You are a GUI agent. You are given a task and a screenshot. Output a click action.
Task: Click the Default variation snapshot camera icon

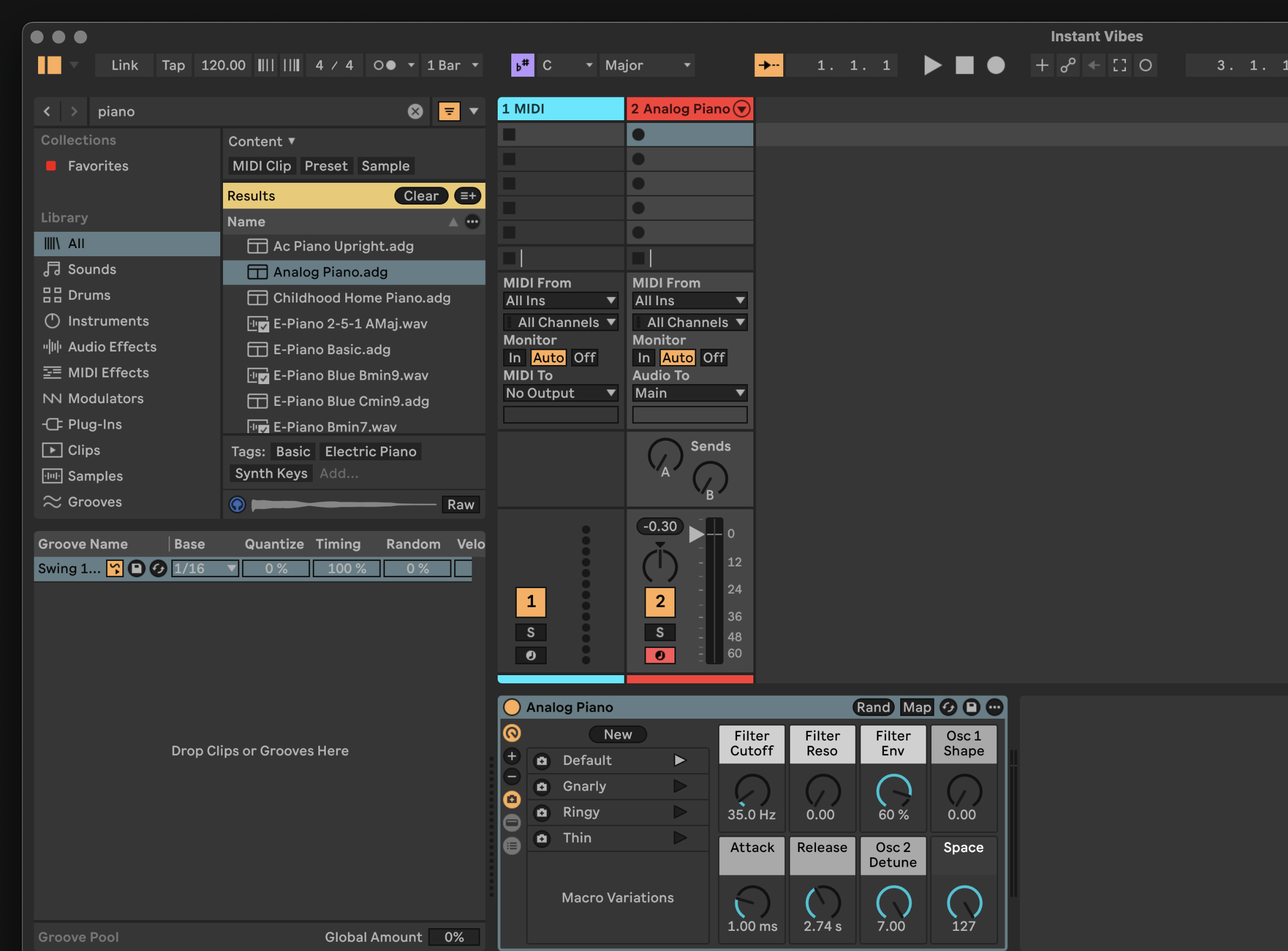point(542,761)
